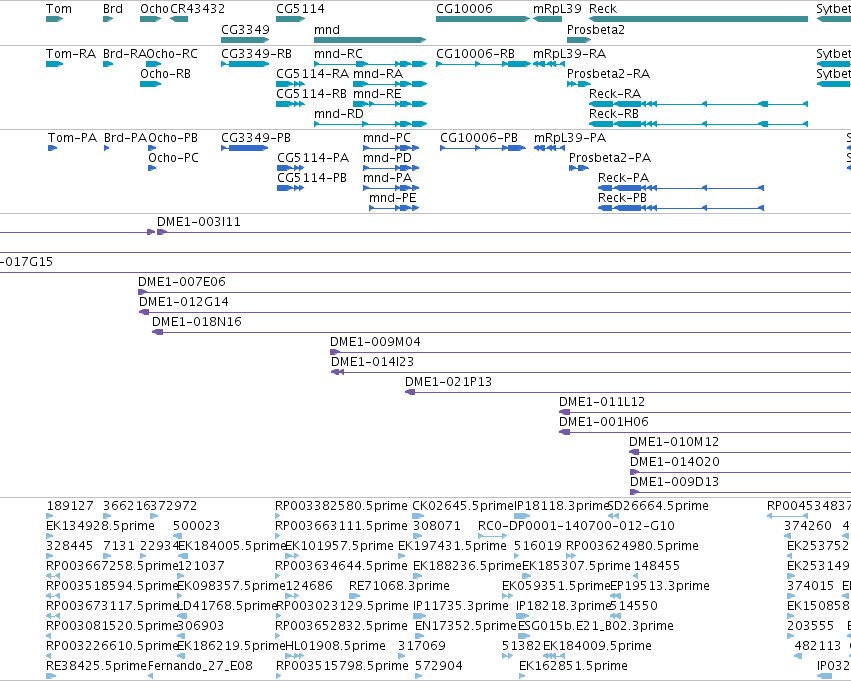Select transcript mnd-RE
This screenshot has height=681, width=851.
(x=390, y=104)
